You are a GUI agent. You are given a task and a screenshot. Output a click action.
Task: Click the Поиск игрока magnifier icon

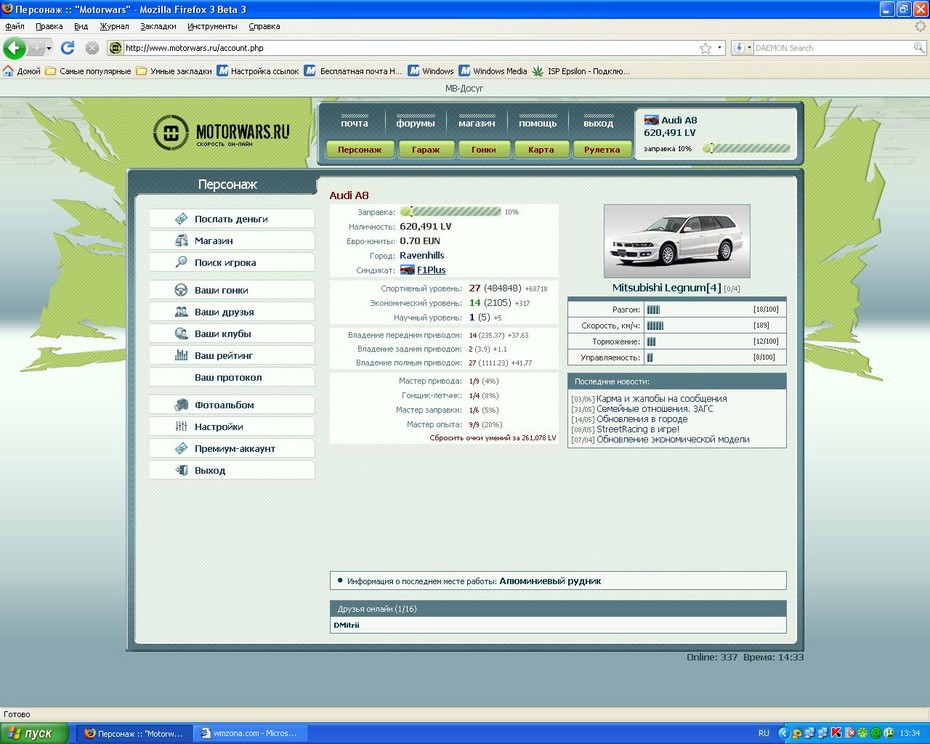pos(181,262)
